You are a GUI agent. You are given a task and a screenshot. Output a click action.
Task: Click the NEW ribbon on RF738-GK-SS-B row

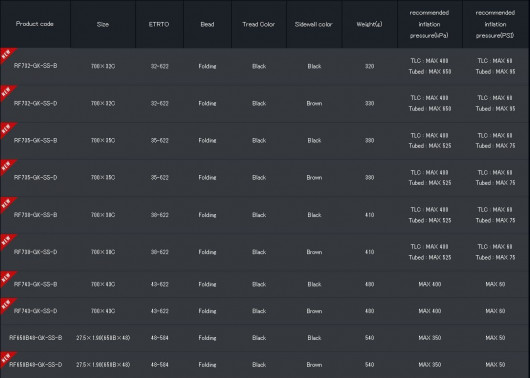tap(7, 204)
